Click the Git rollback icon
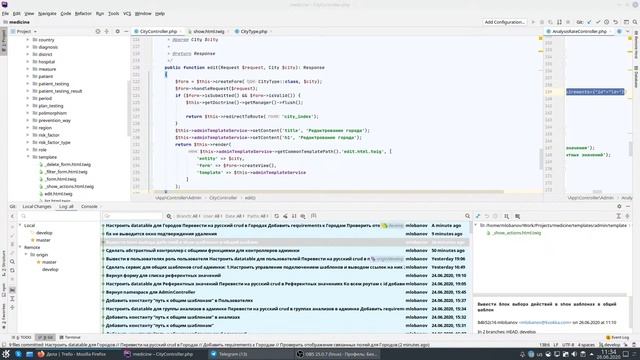The width and height of the screenshot is (640, 360). pyautogui.click(x=616, y=22)
